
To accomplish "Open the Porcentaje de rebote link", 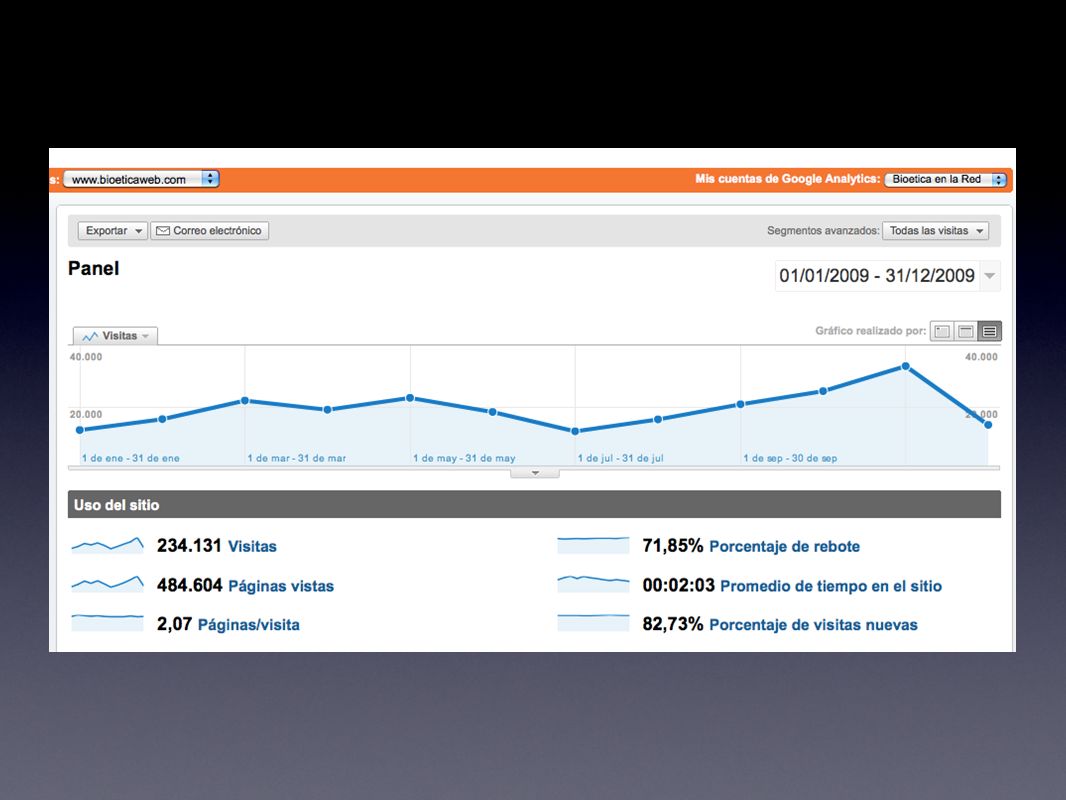I will coord(785,546).
